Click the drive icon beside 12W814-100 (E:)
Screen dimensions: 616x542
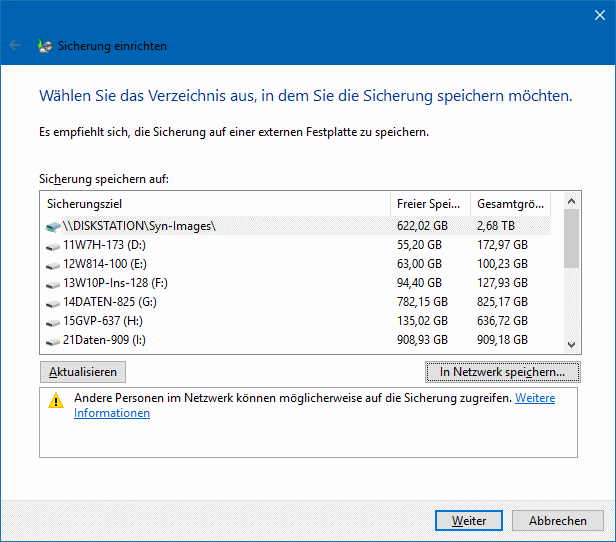point(53,264)
